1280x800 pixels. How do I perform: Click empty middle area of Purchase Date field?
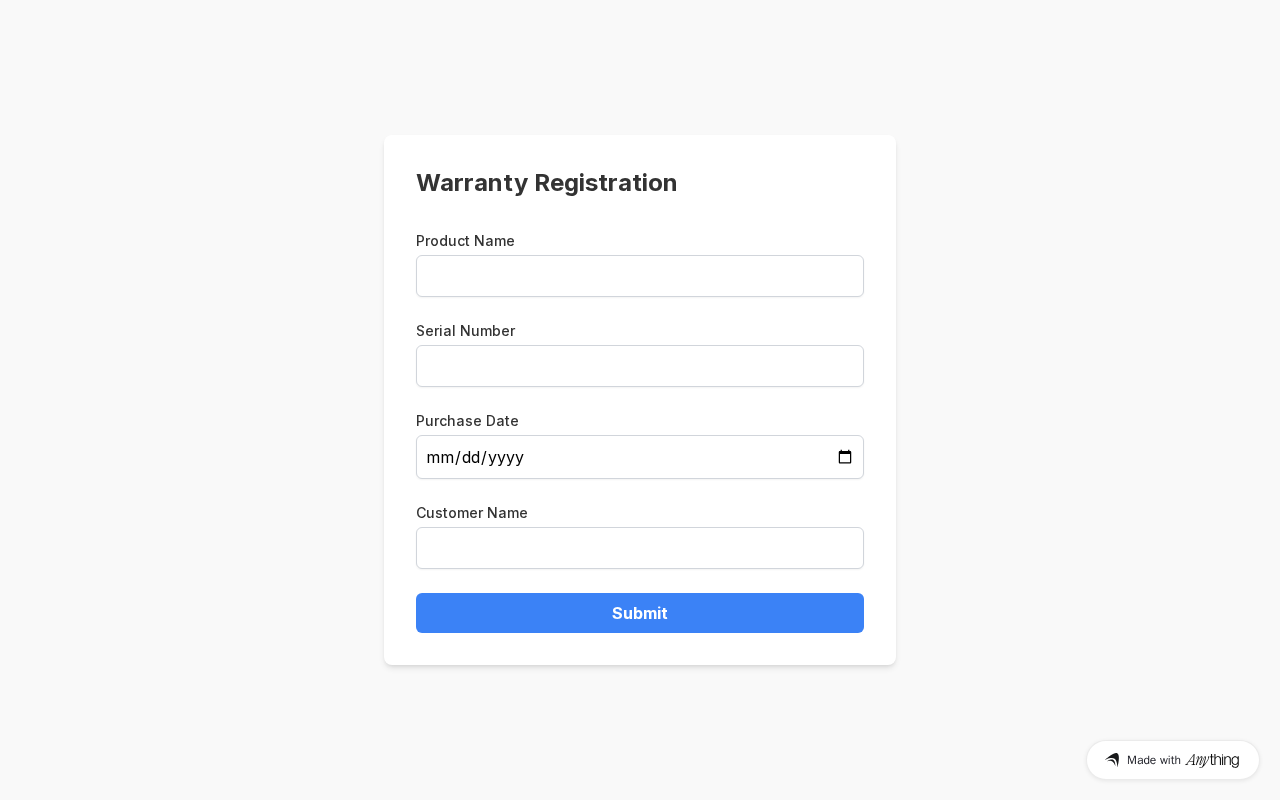680,457
